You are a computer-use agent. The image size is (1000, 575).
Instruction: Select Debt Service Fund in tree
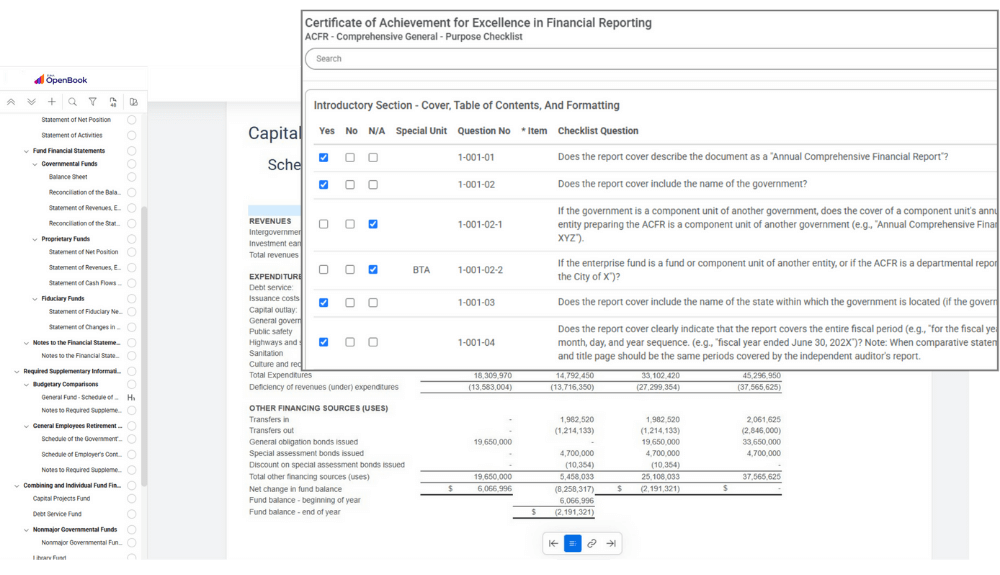click(x=57, y=514)
